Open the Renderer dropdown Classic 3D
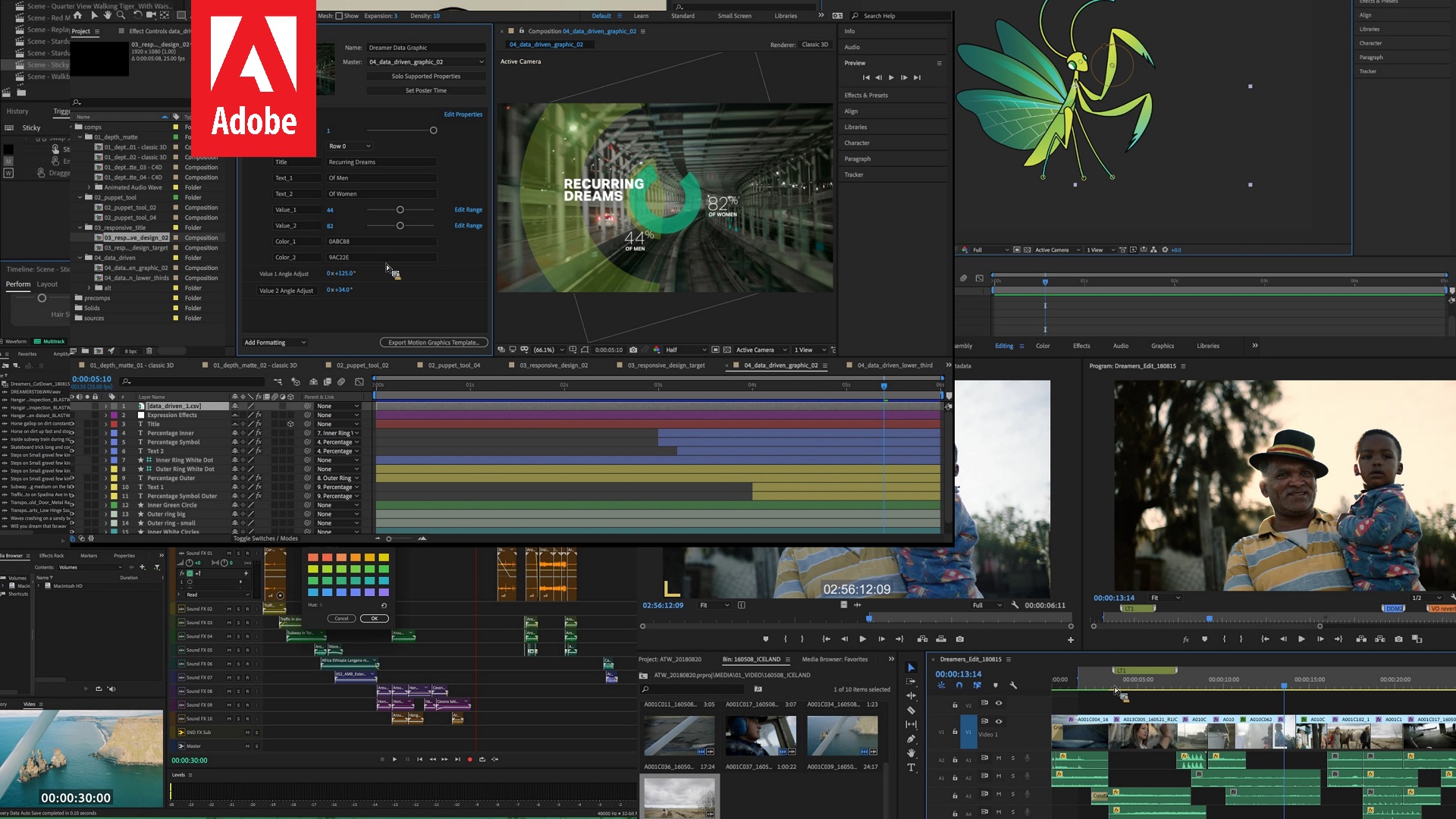1456x819 pixels. coord(815,44)
